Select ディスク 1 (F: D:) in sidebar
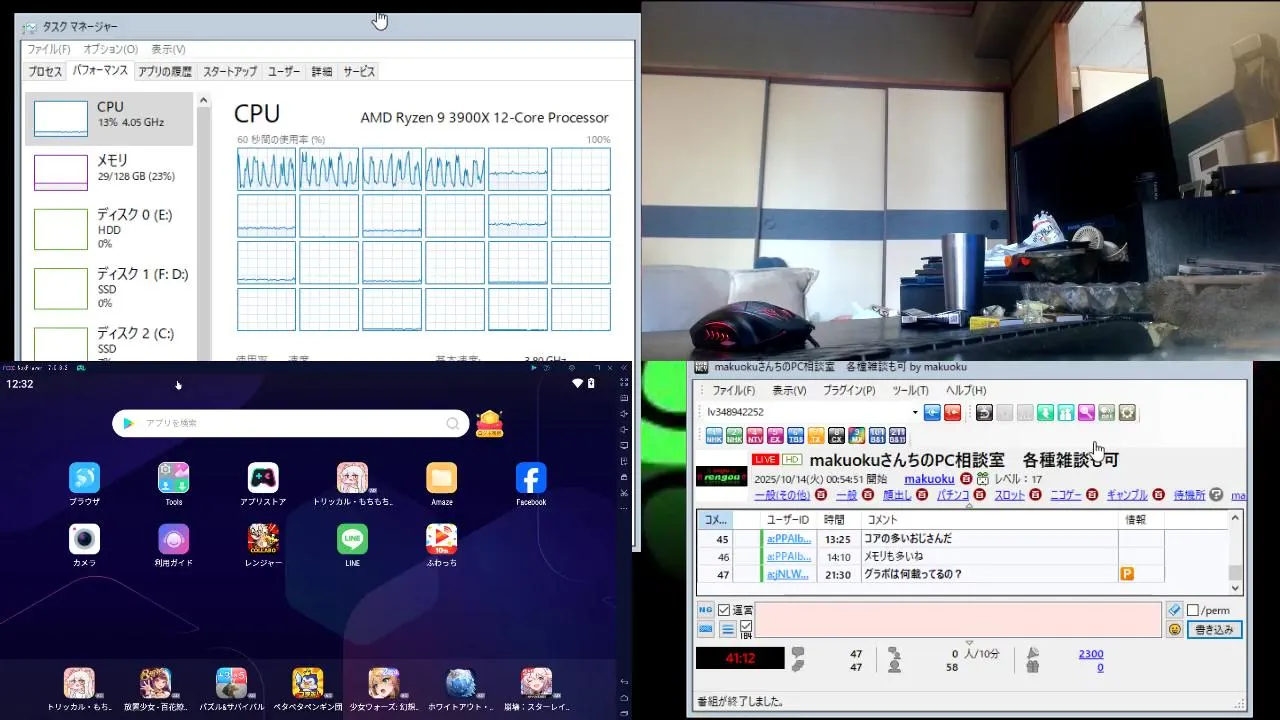 click(108, 289)
